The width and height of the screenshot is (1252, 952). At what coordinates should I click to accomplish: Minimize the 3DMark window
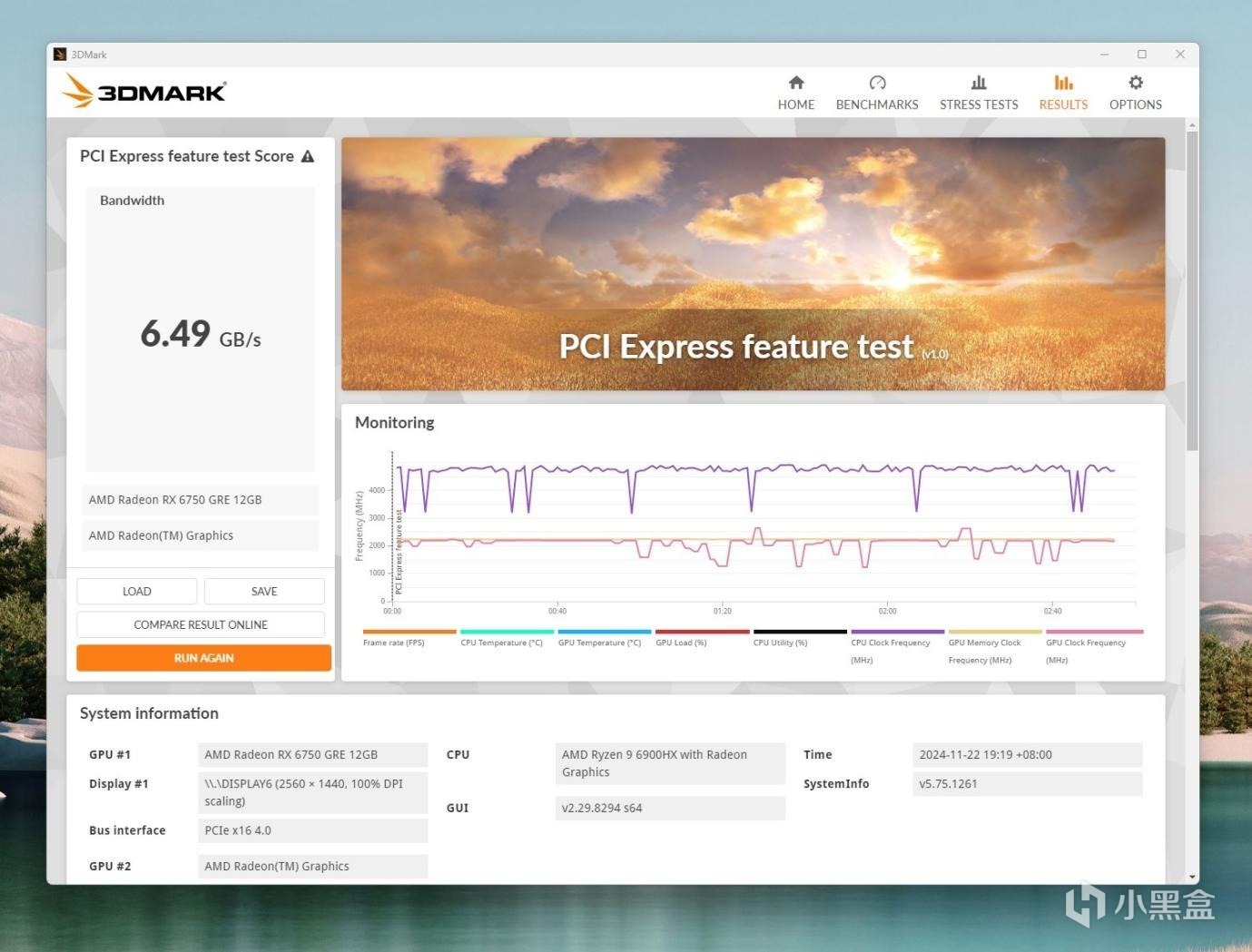1105,54
